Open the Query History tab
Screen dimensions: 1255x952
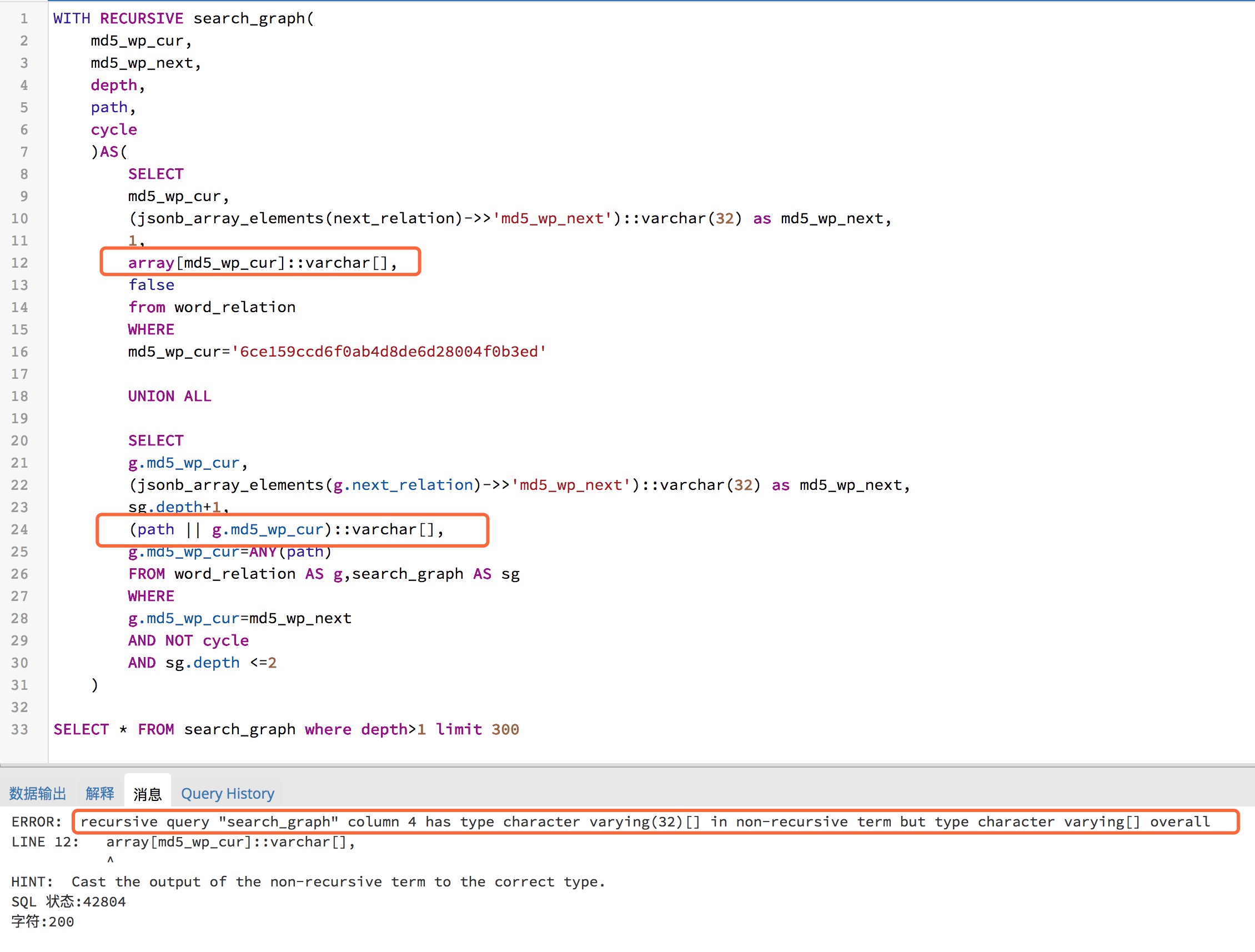pos(227,793)
